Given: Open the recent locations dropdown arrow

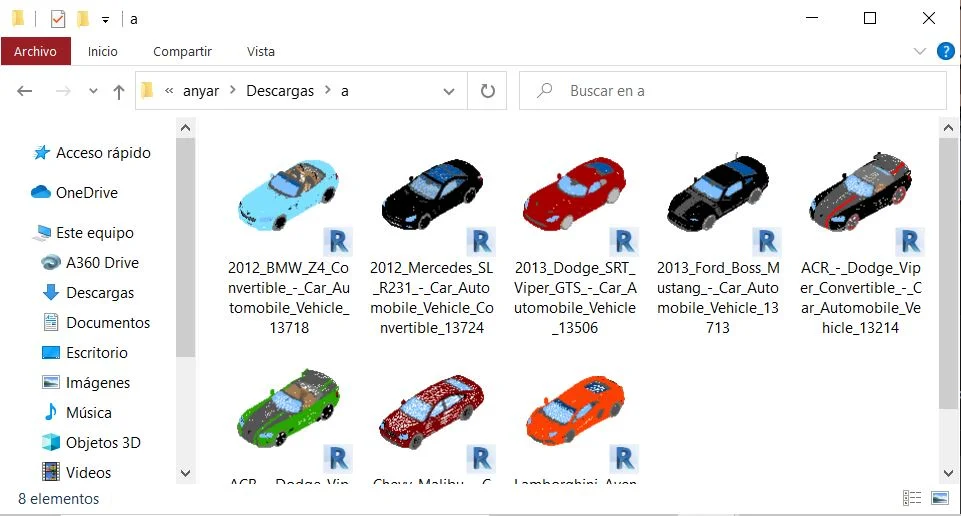Looking at the screenshot, I should [94, 91].
